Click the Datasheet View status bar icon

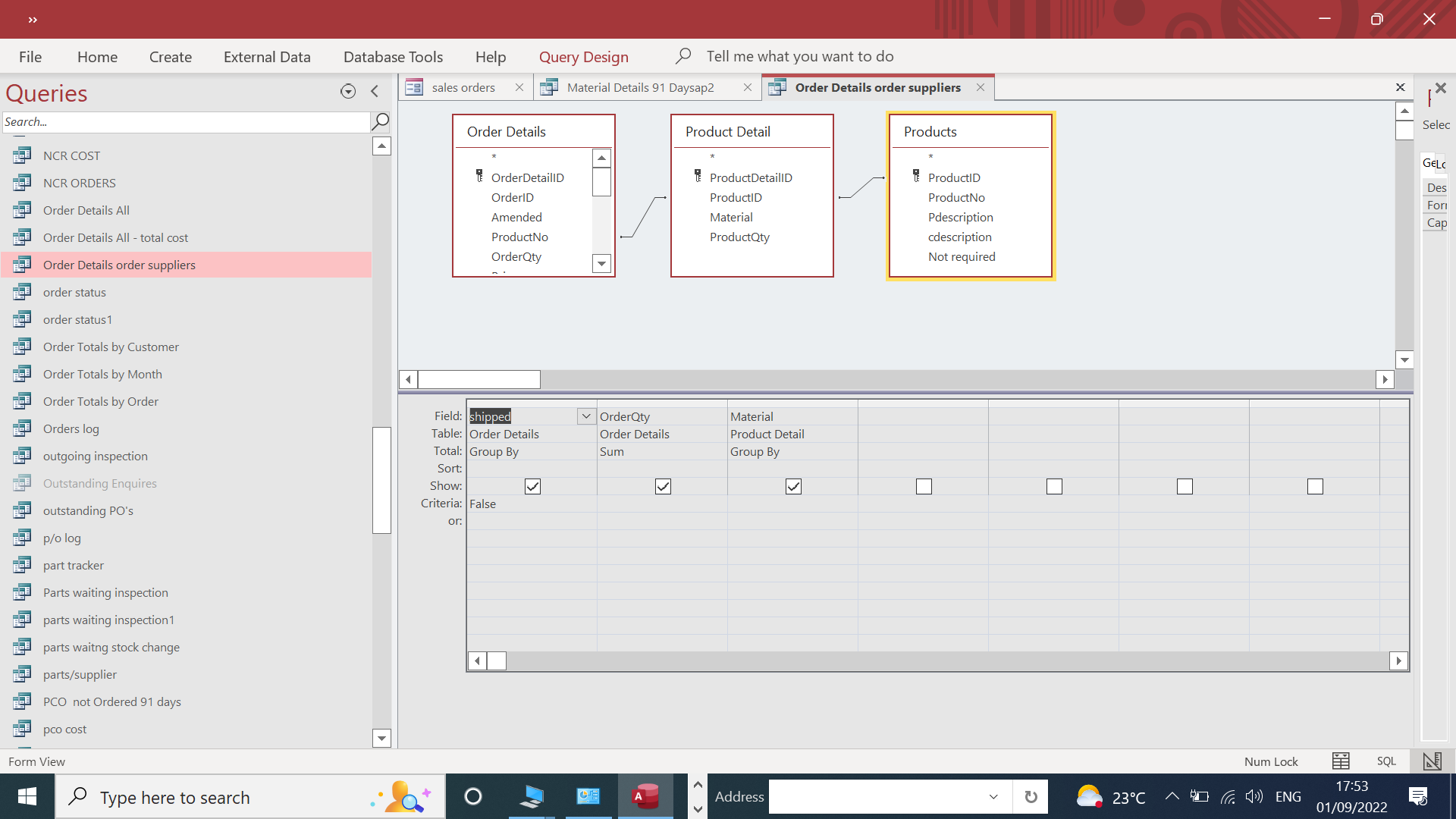(1341, 761)
